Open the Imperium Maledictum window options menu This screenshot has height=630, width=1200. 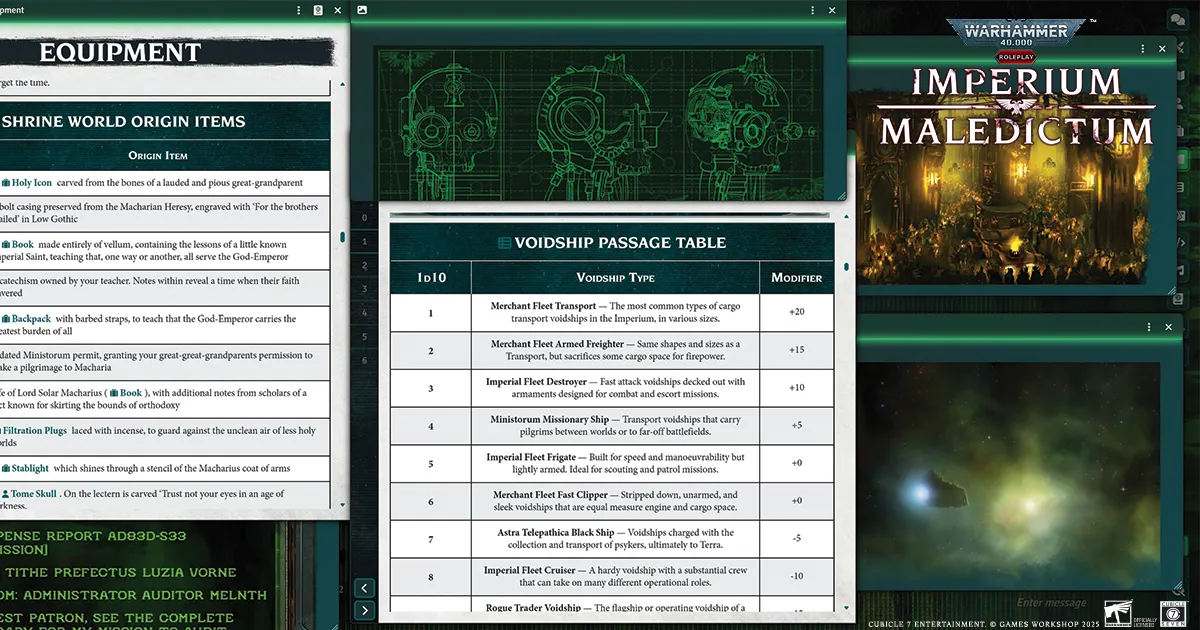[1142, 48]
